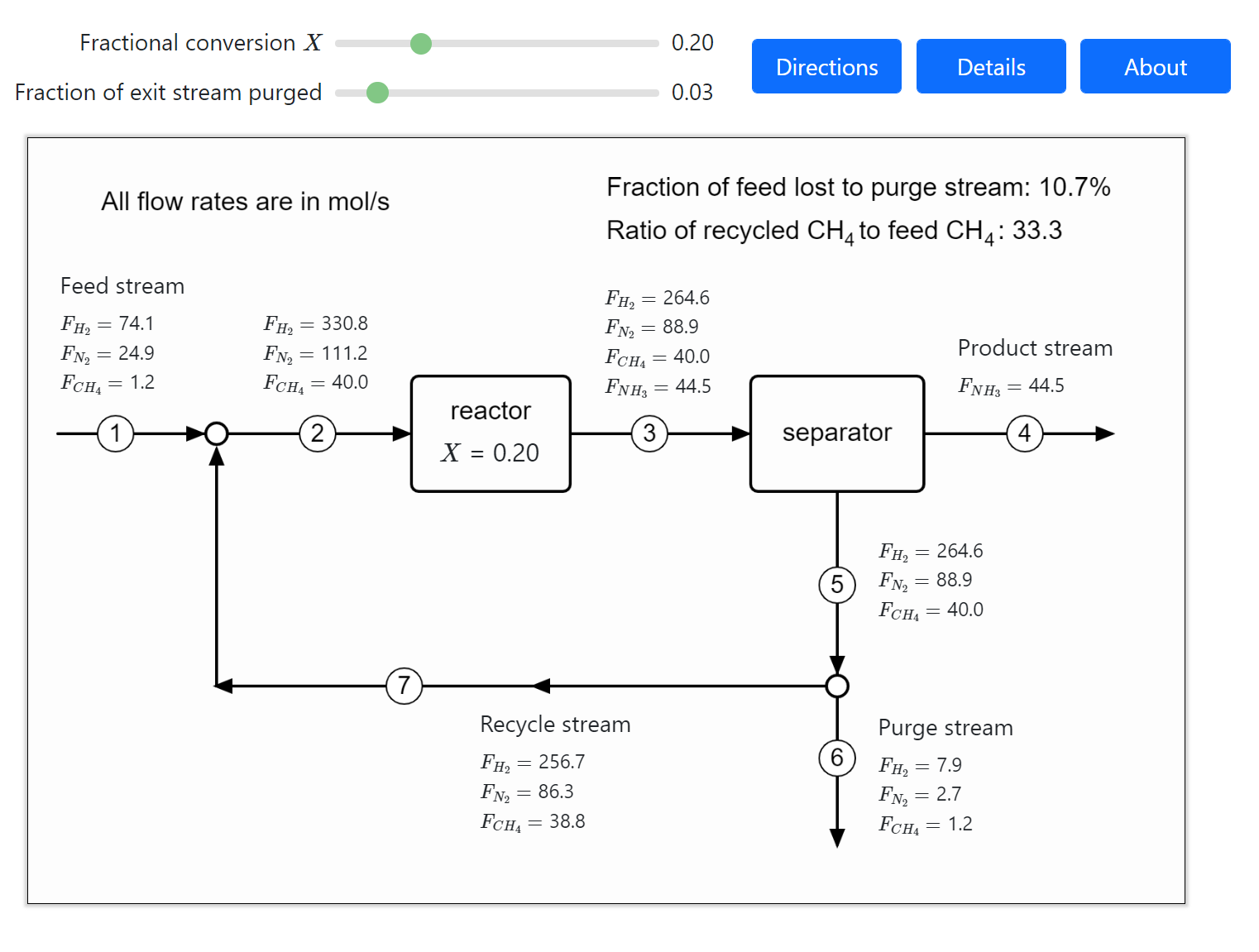The image size is (1259, 952).
Task: Click the stream 5 circle marker
Action: (837, 585)
